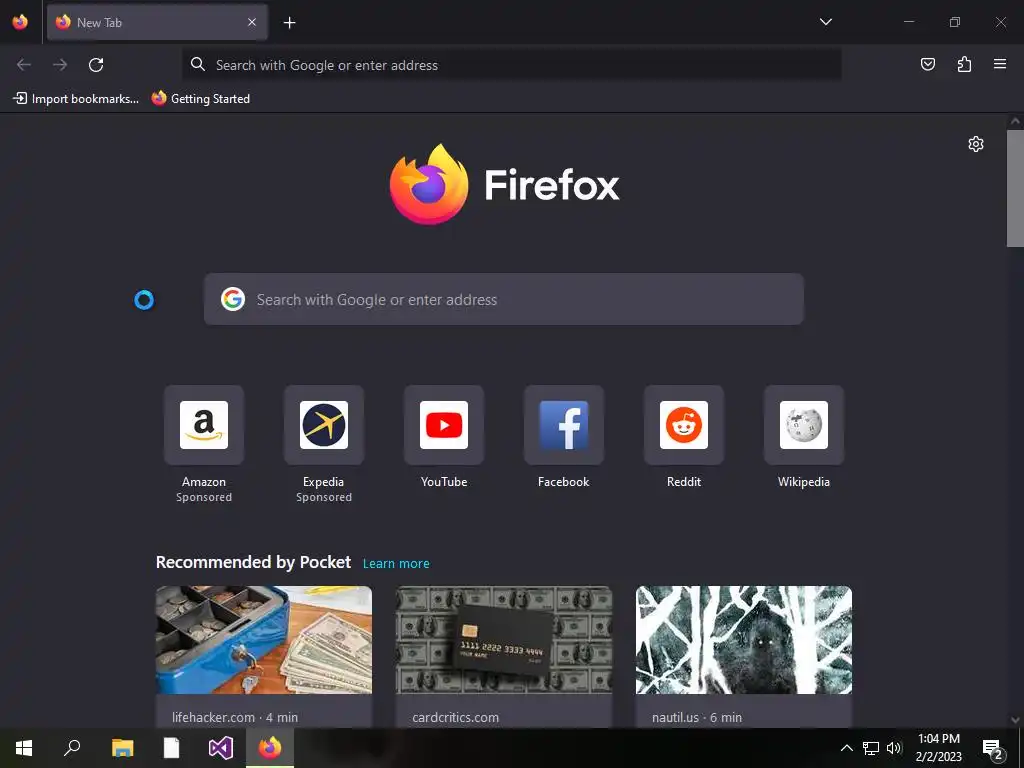Open the nautil.us article thumbnail
Viewport: 1024px width, 768px height.
click(744, 640)
